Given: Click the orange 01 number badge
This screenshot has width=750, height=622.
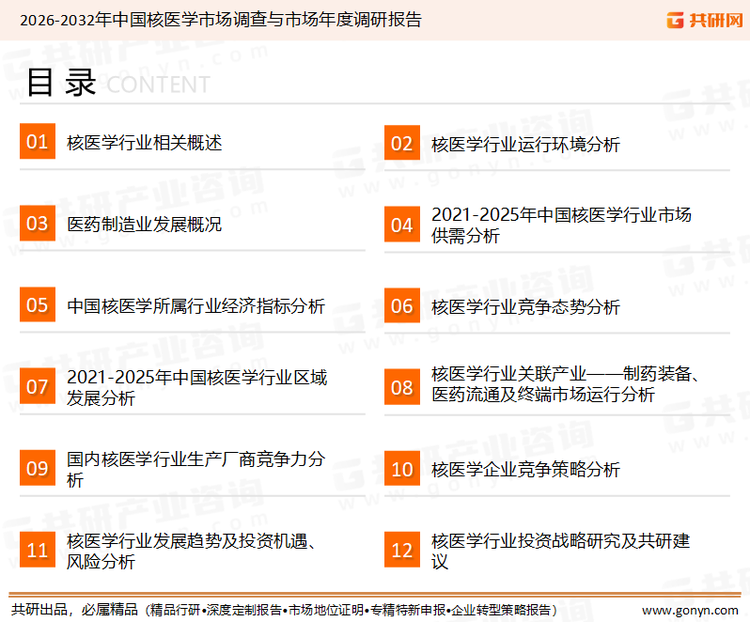Looking at the screenshot, I should coord(37,141).
